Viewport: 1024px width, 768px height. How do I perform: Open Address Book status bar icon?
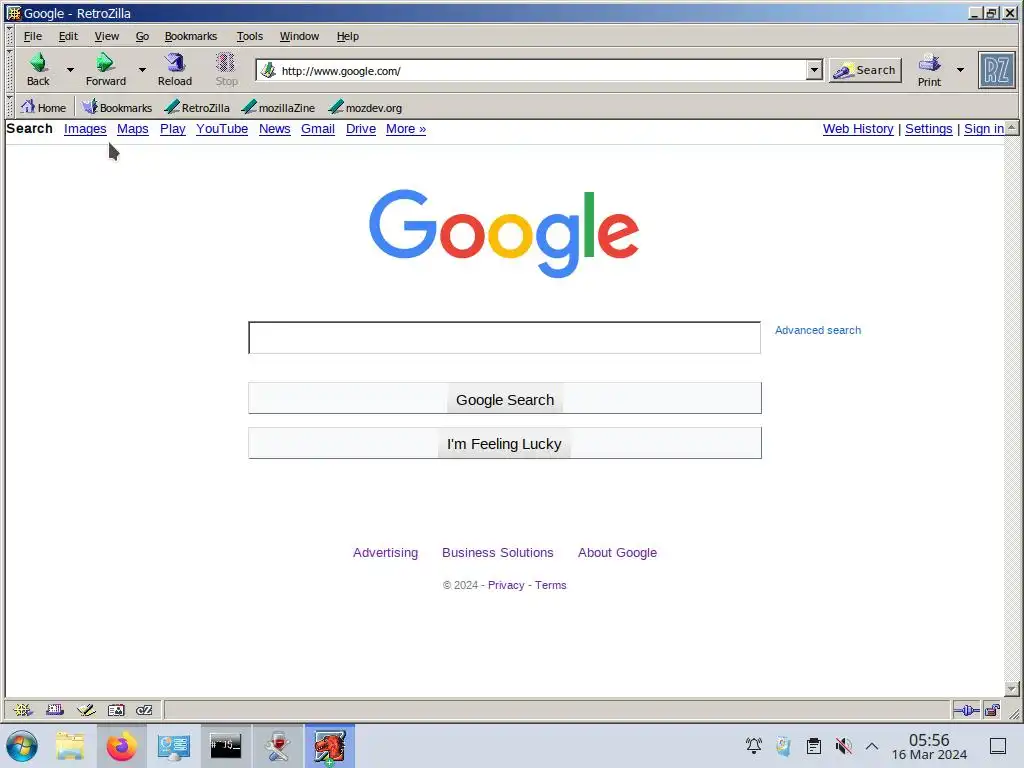coord(116,710)
